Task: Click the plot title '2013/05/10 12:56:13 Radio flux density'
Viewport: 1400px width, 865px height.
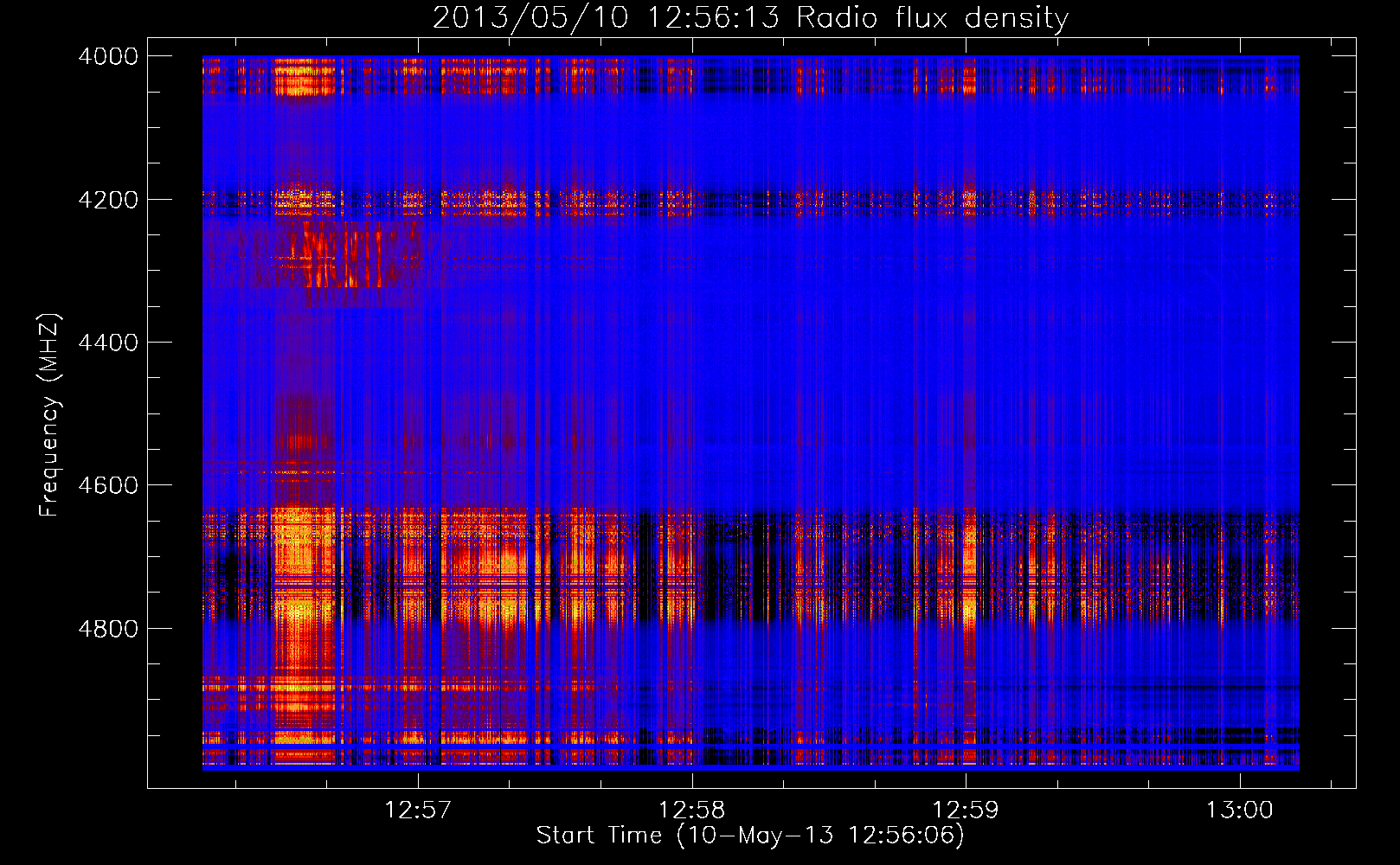Action: coord(750,18)
